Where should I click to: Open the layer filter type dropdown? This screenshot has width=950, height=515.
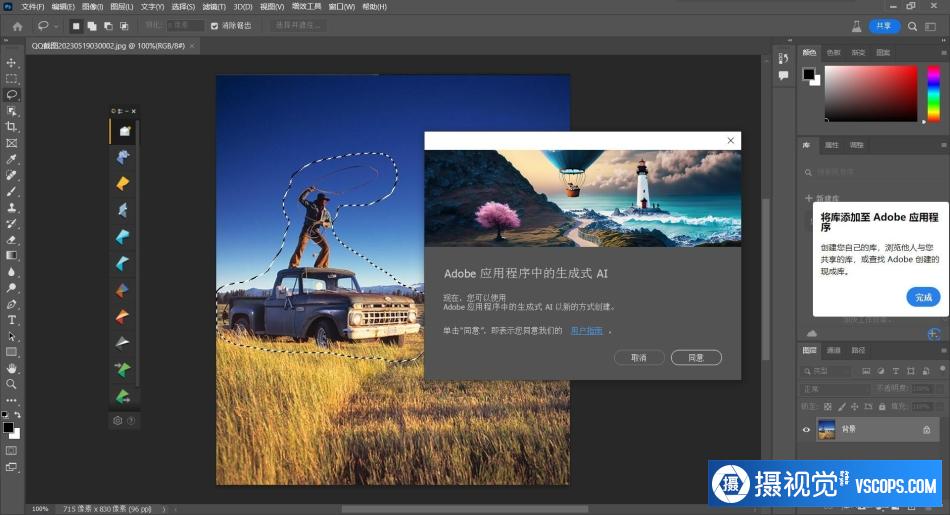pos(828,371)
